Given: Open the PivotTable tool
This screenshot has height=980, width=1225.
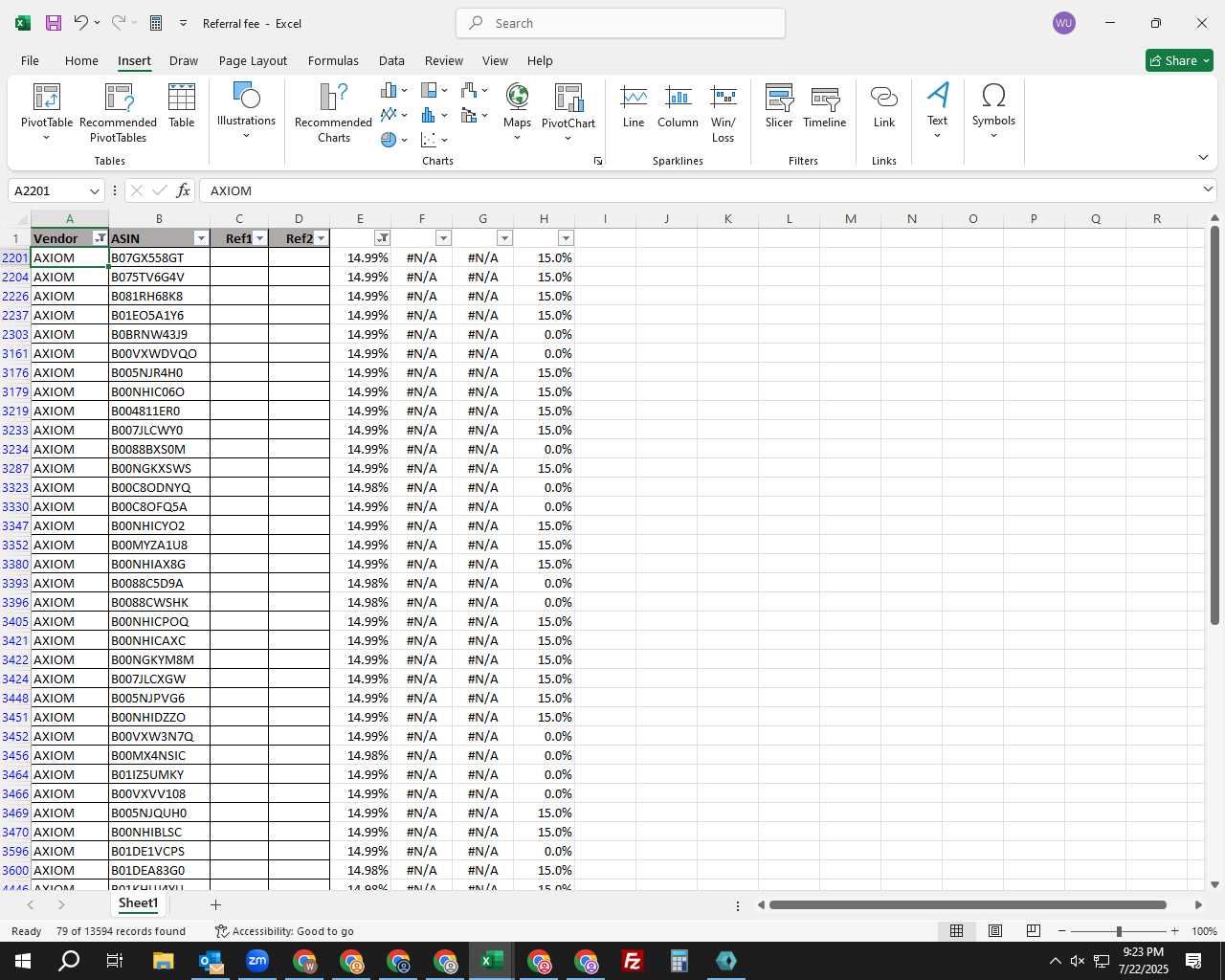Looking at the screenshot, I should (x=47, y=113).
